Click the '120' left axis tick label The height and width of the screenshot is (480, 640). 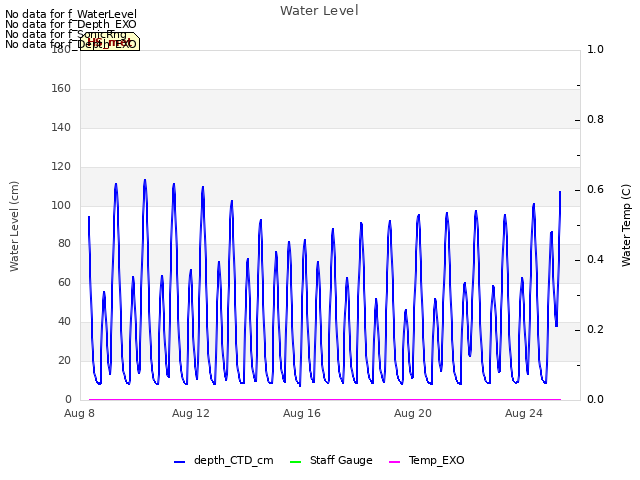pyautogui.click(x=61, y=167)
